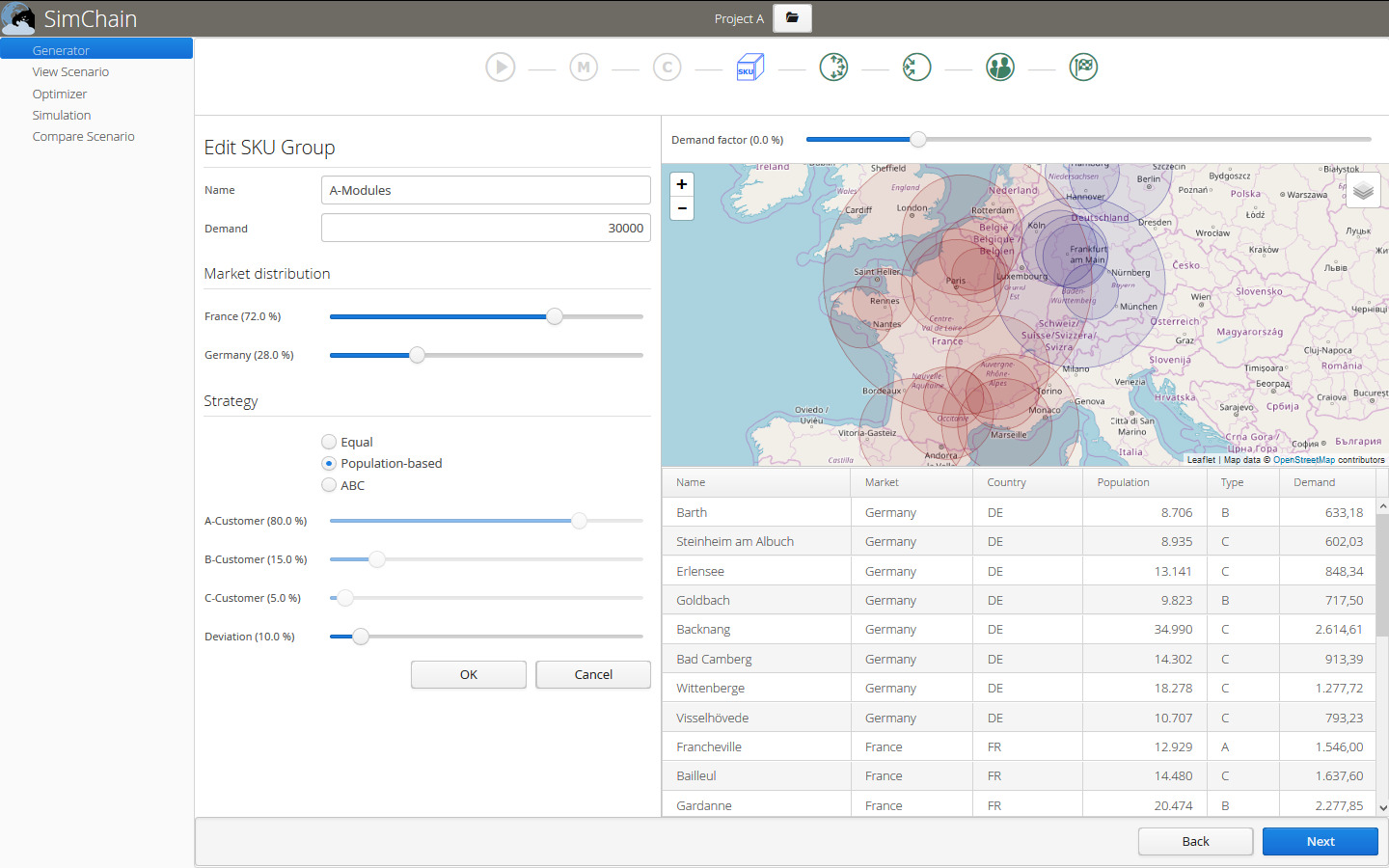Choose the ABC strategy radio button
The height and width of the screenshot is (868, 1389).
click(x=329, y=485)
